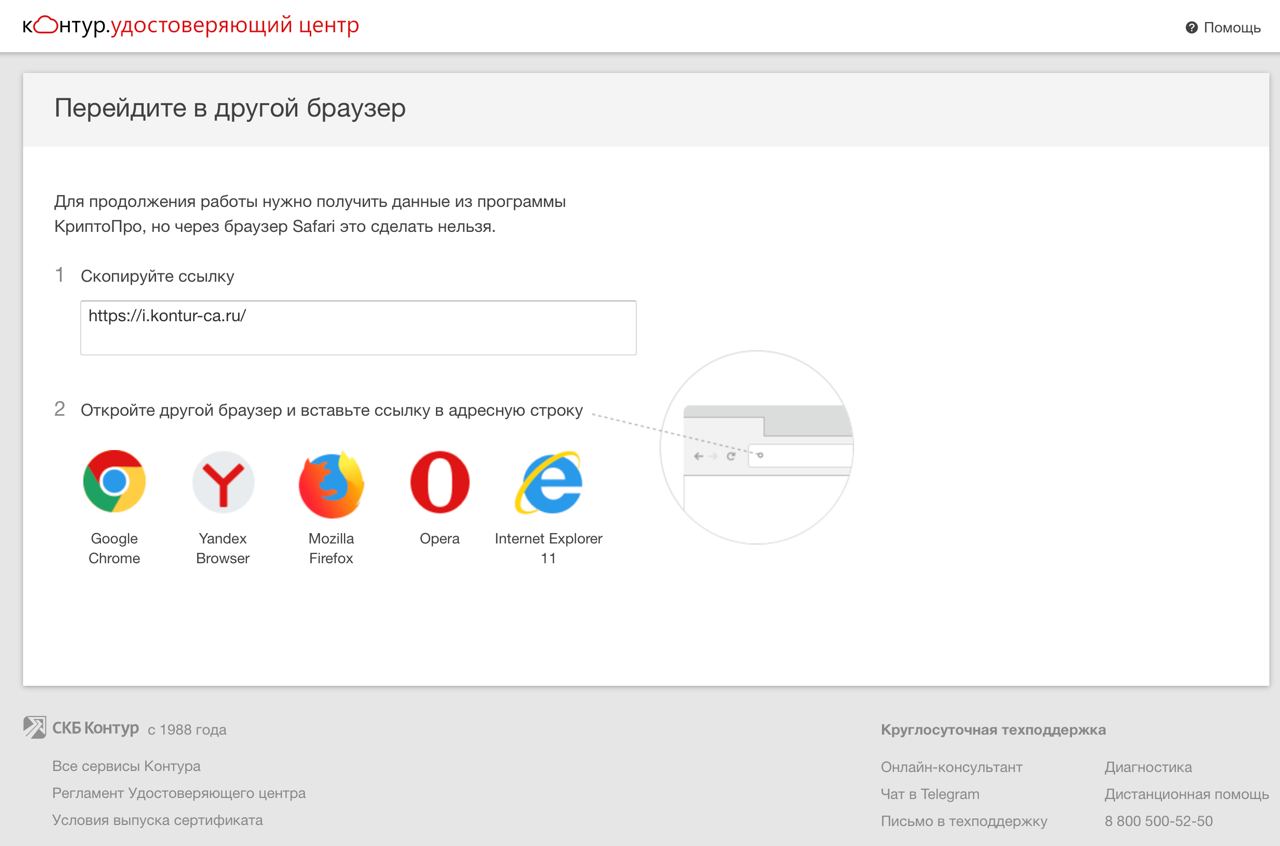Open Дистанционная помощь link
The height and width of the screenshot is (846, 1280).
(x=1187, y=794)
